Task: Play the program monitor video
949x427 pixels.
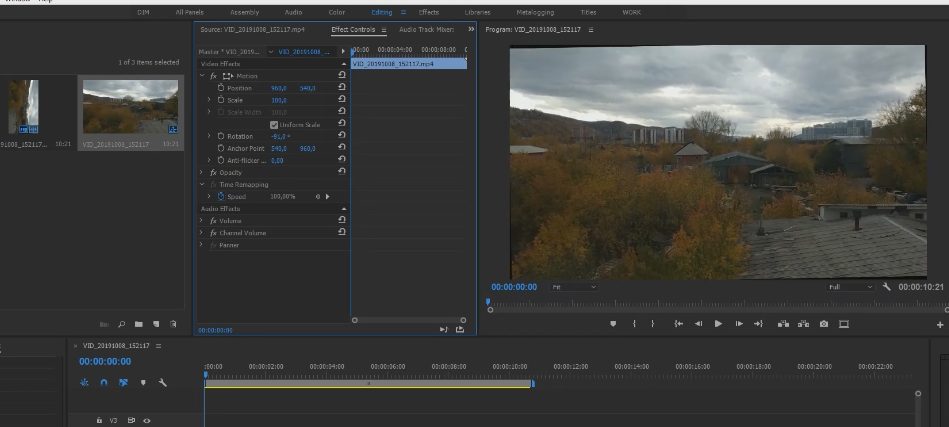Action: pyautogui.click(x=718, y=324)
